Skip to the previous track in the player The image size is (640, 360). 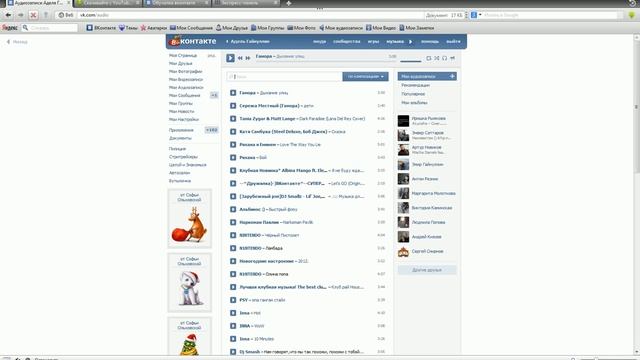tap(240, 58)
